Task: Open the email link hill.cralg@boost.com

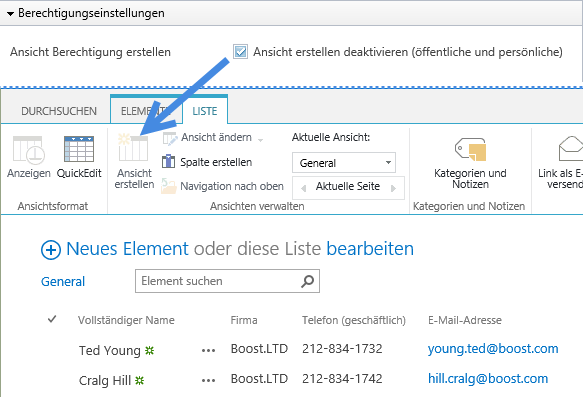Action: pos(488,378)
